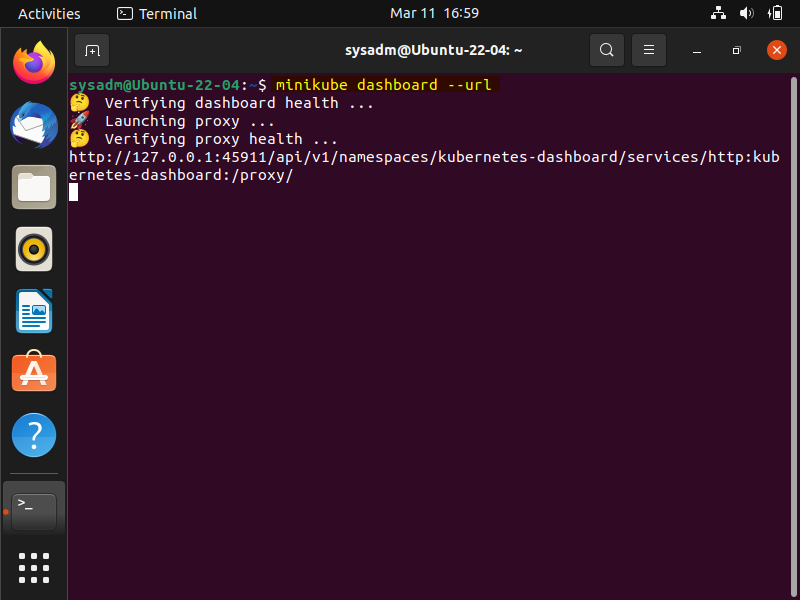
Task: Click the dashboard proxy URL in the output
Action: [424, 166]
